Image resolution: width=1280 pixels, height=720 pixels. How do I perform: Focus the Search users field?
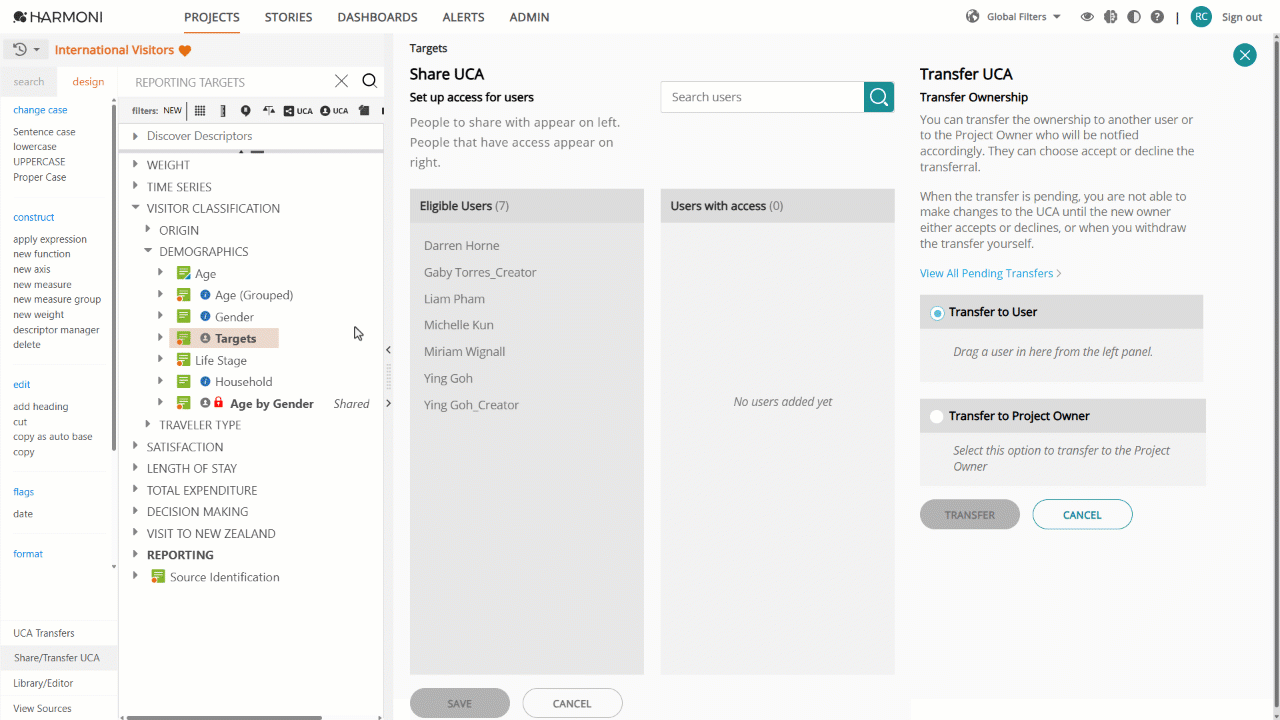[x=762, y=97]
